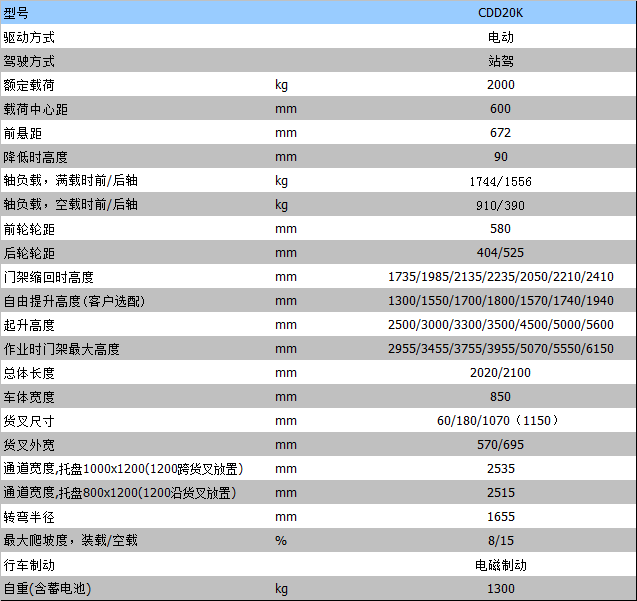Viewport: 637px width, 601px height.
Task: Click the 额定载荷 row label
Action: [29, 85]
